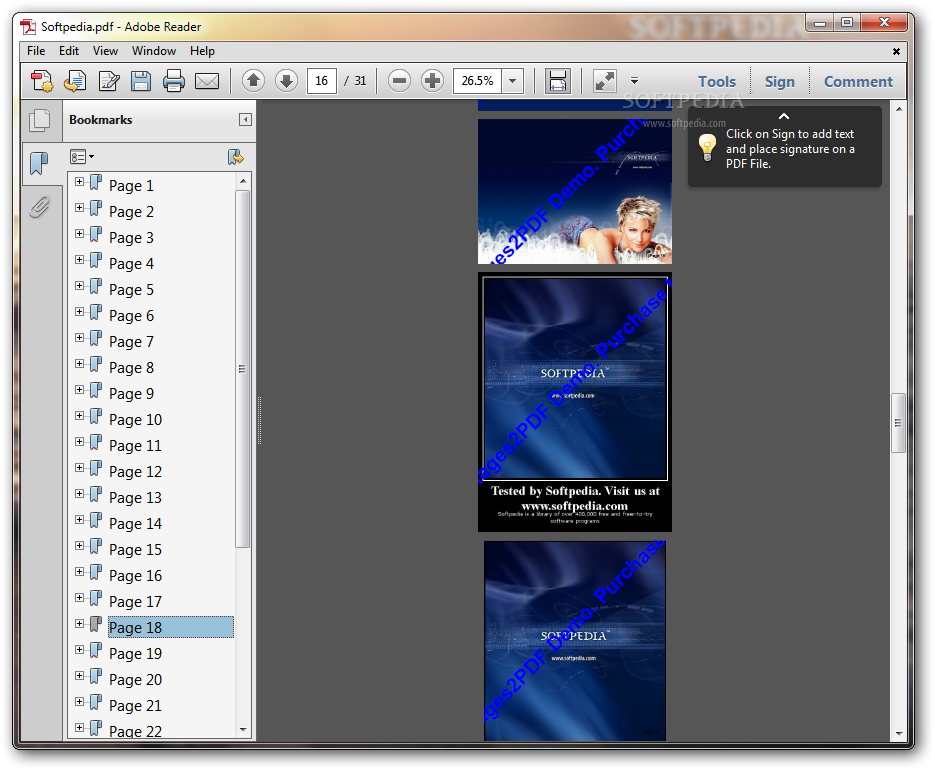935x770 pixels.
Task: Open the Window menu
Action: coord(154,51)
